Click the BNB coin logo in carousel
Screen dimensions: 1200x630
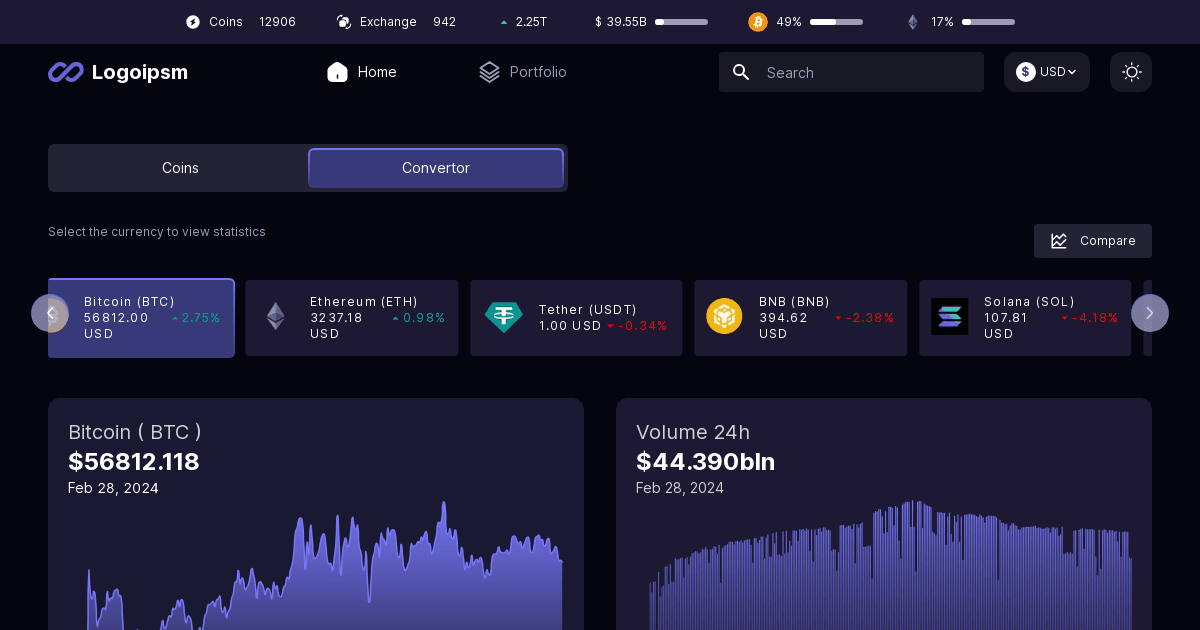(724, 317)
